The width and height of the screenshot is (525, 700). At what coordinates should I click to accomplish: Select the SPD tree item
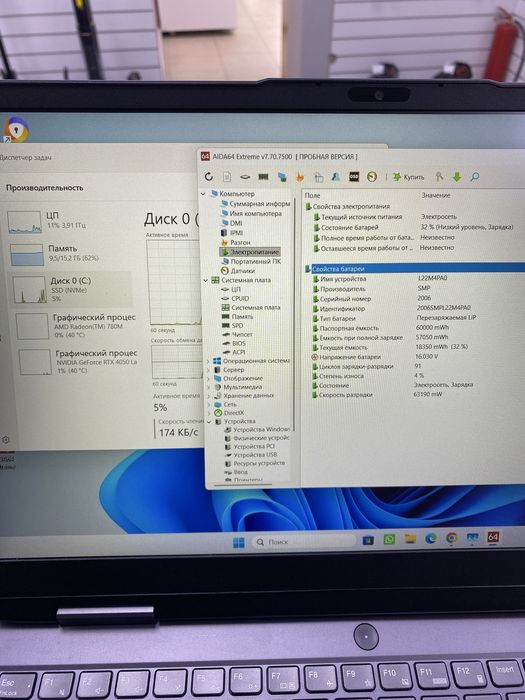click(233, 325)
